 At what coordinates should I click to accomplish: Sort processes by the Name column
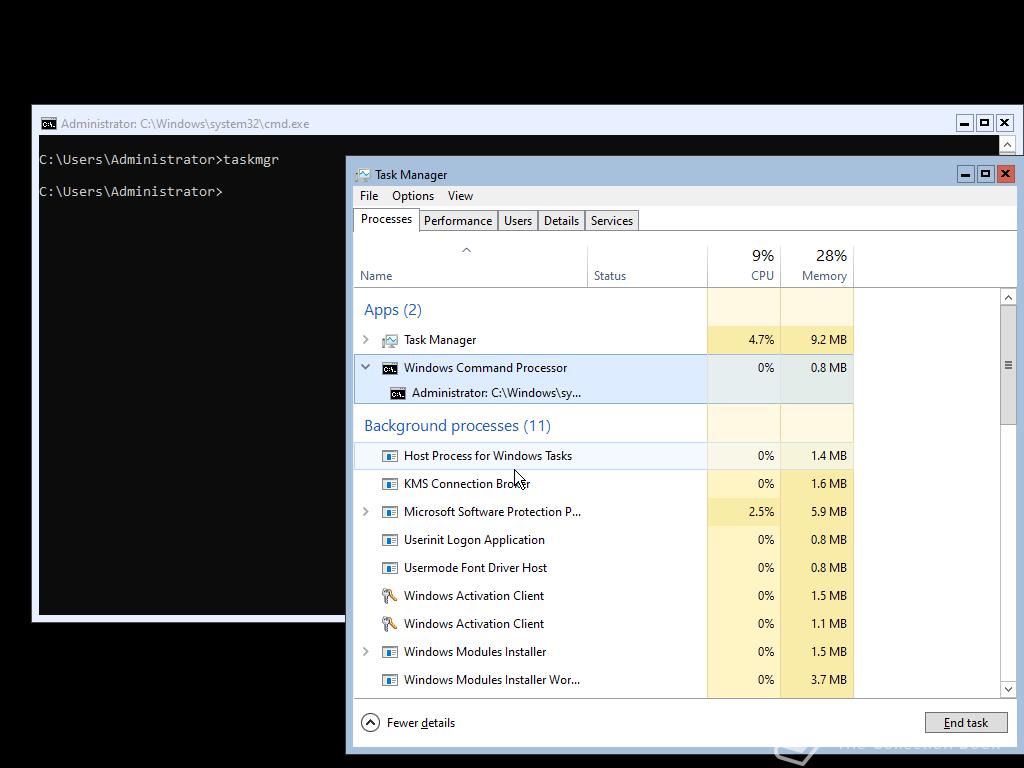[470, 266]
